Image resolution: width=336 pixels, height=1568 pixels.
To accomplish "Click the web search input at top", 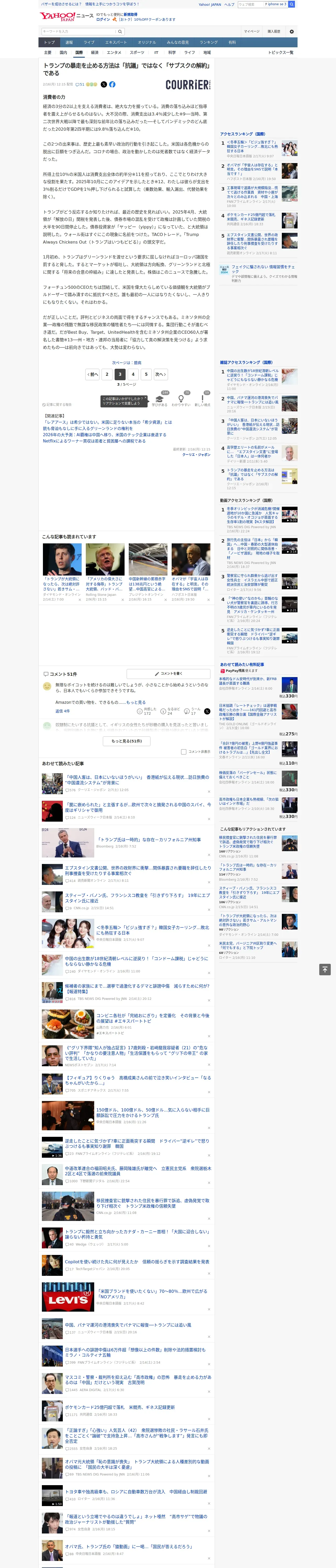I will 251,4.
